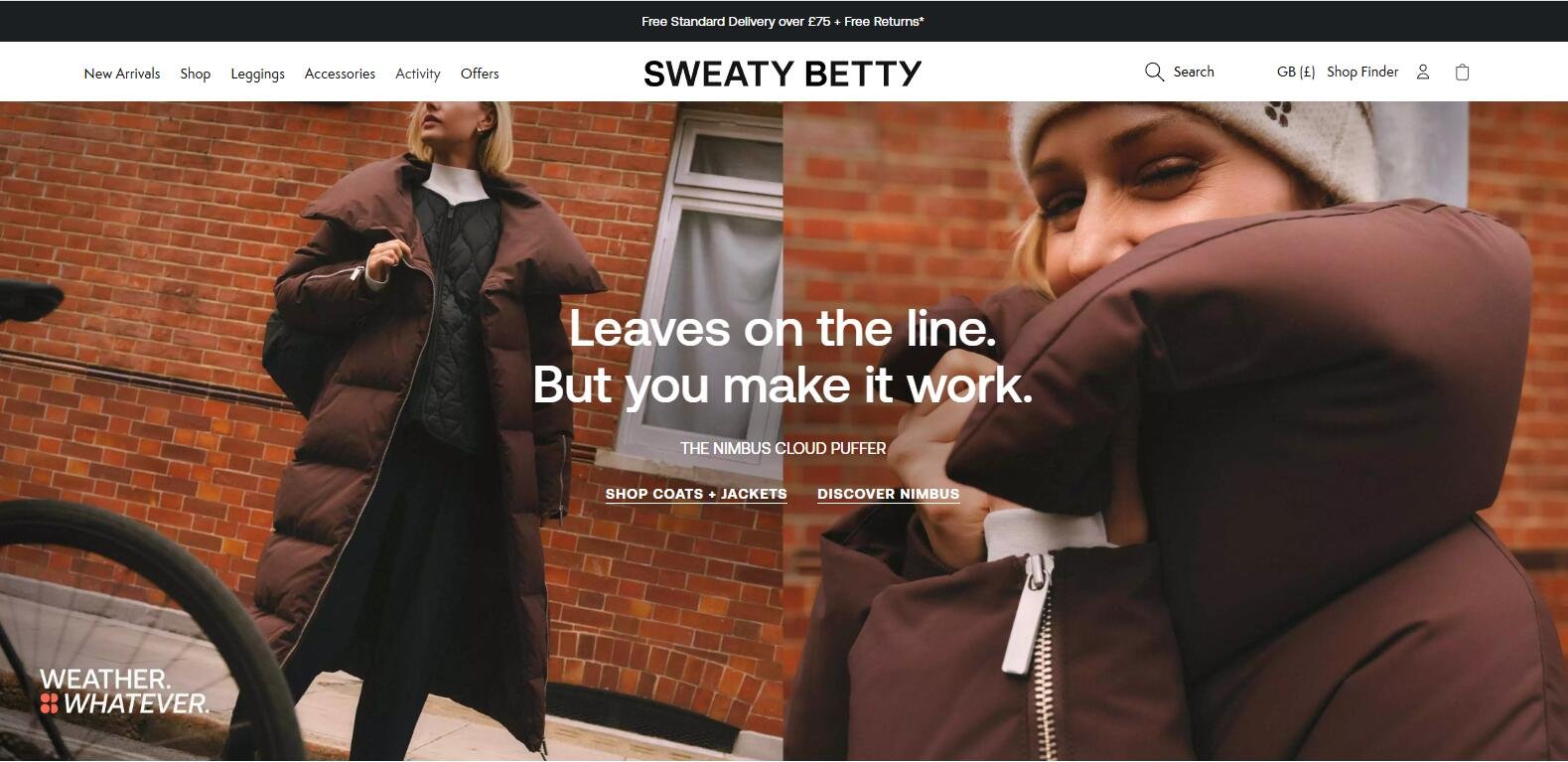This screenshot has width=1568, height=762.
Task: Open the GB (£) region selector
Action: coord(1296,72)
